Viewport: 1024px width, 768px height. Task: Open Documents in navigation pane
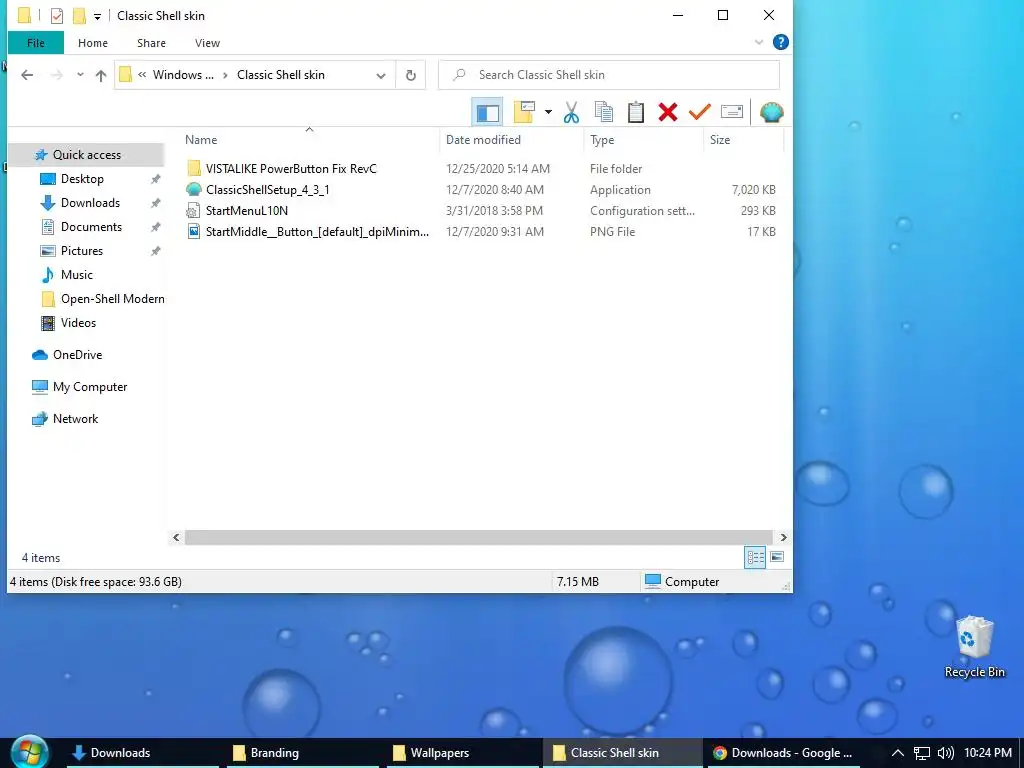tap(91, 227)
